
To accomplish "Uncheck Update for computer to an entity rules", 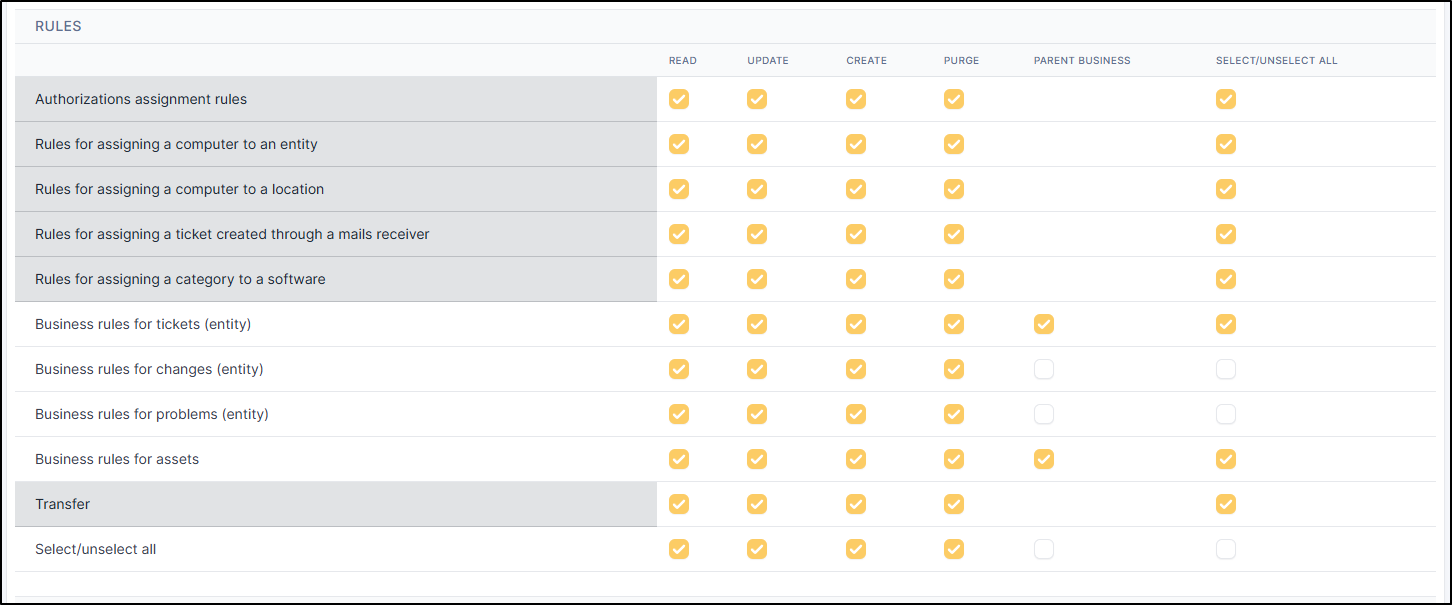I will point(757,144).
